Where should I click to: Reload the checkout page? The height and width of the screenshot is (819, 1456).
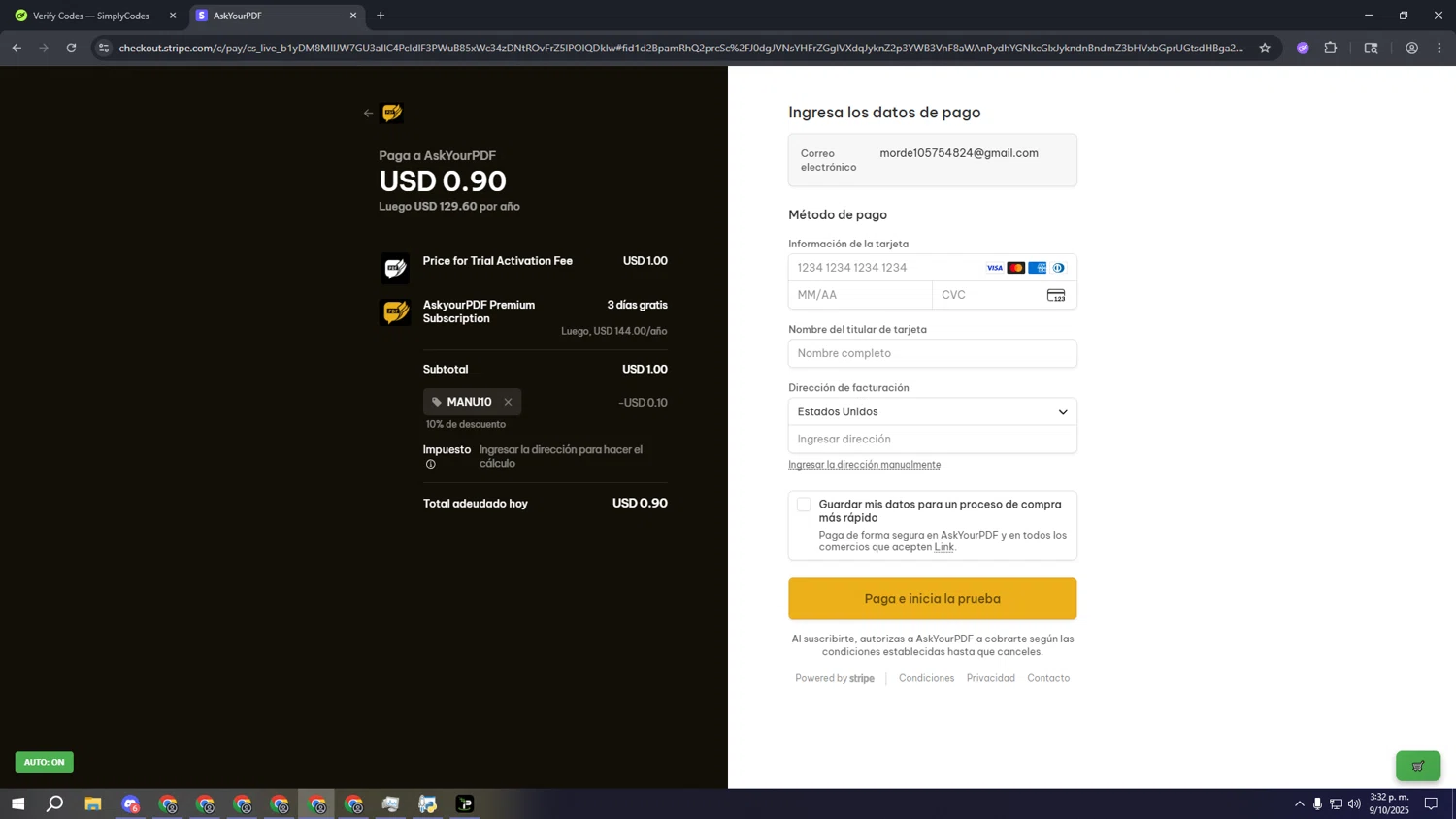(x=71, y=48)
